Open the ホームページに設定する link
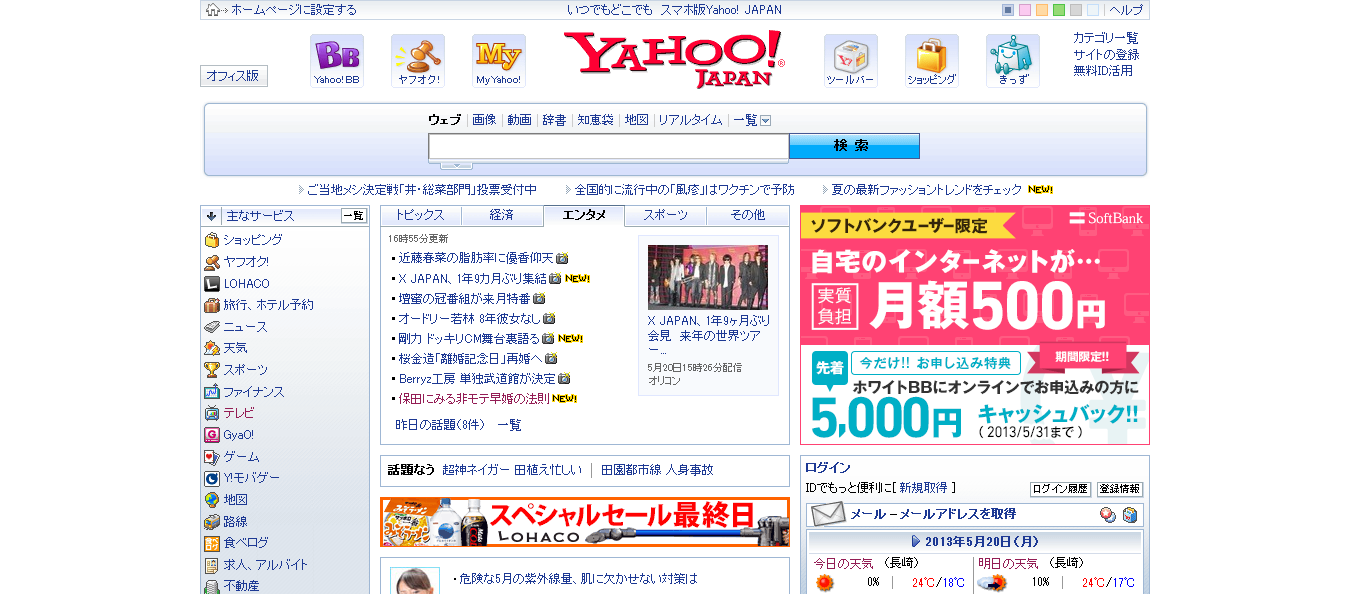 (x=293, y=10)
